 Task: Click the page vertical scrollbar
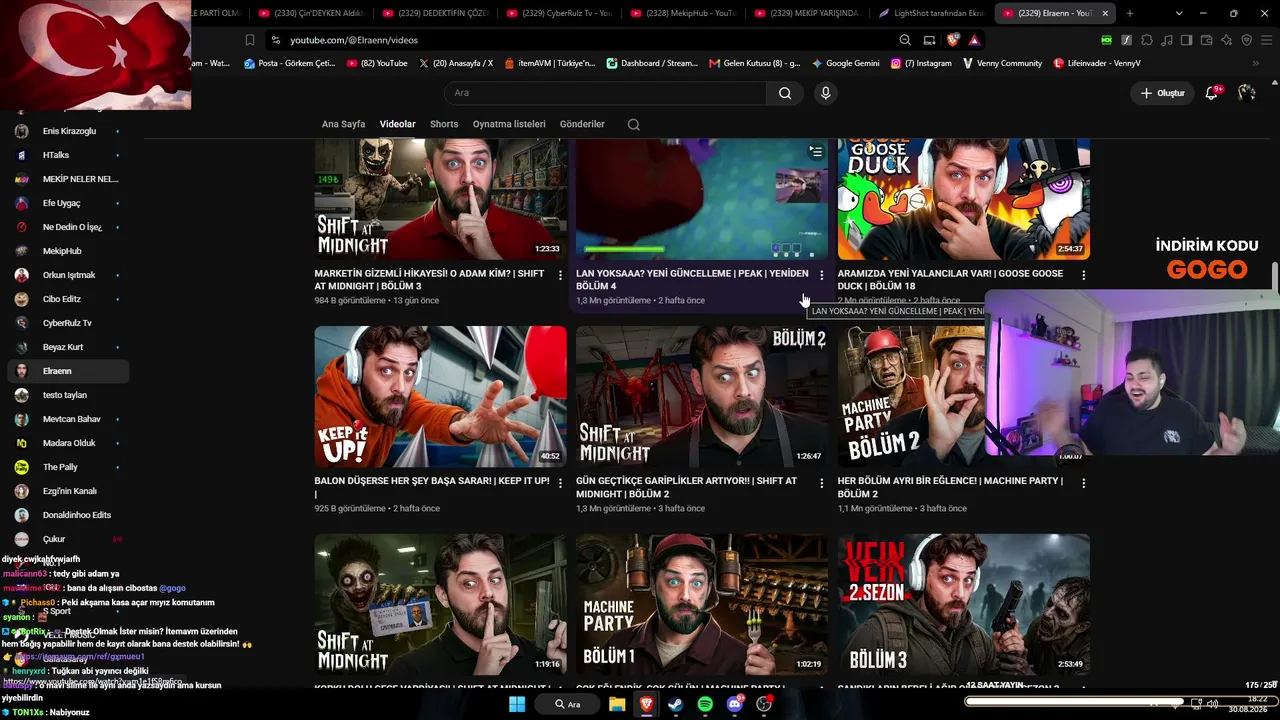[x=1275, y=275]
